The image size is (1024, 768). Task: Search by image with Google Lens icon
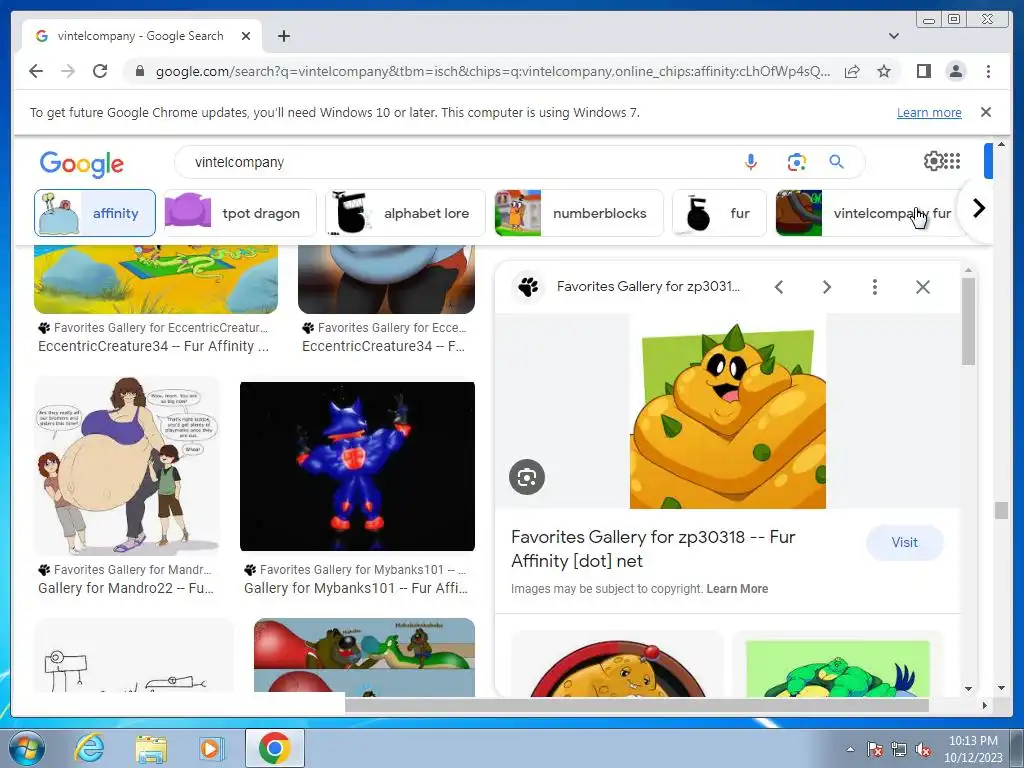coord(797,162)
